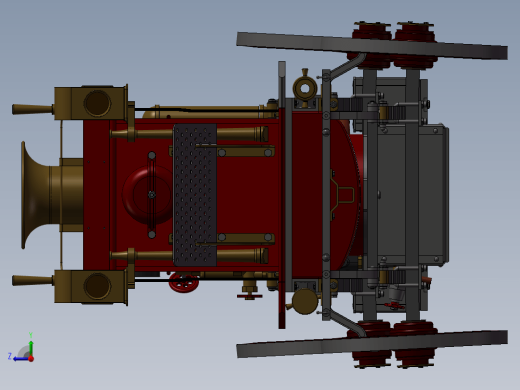Pick the circular port on the lower brass box

point(97,286)
